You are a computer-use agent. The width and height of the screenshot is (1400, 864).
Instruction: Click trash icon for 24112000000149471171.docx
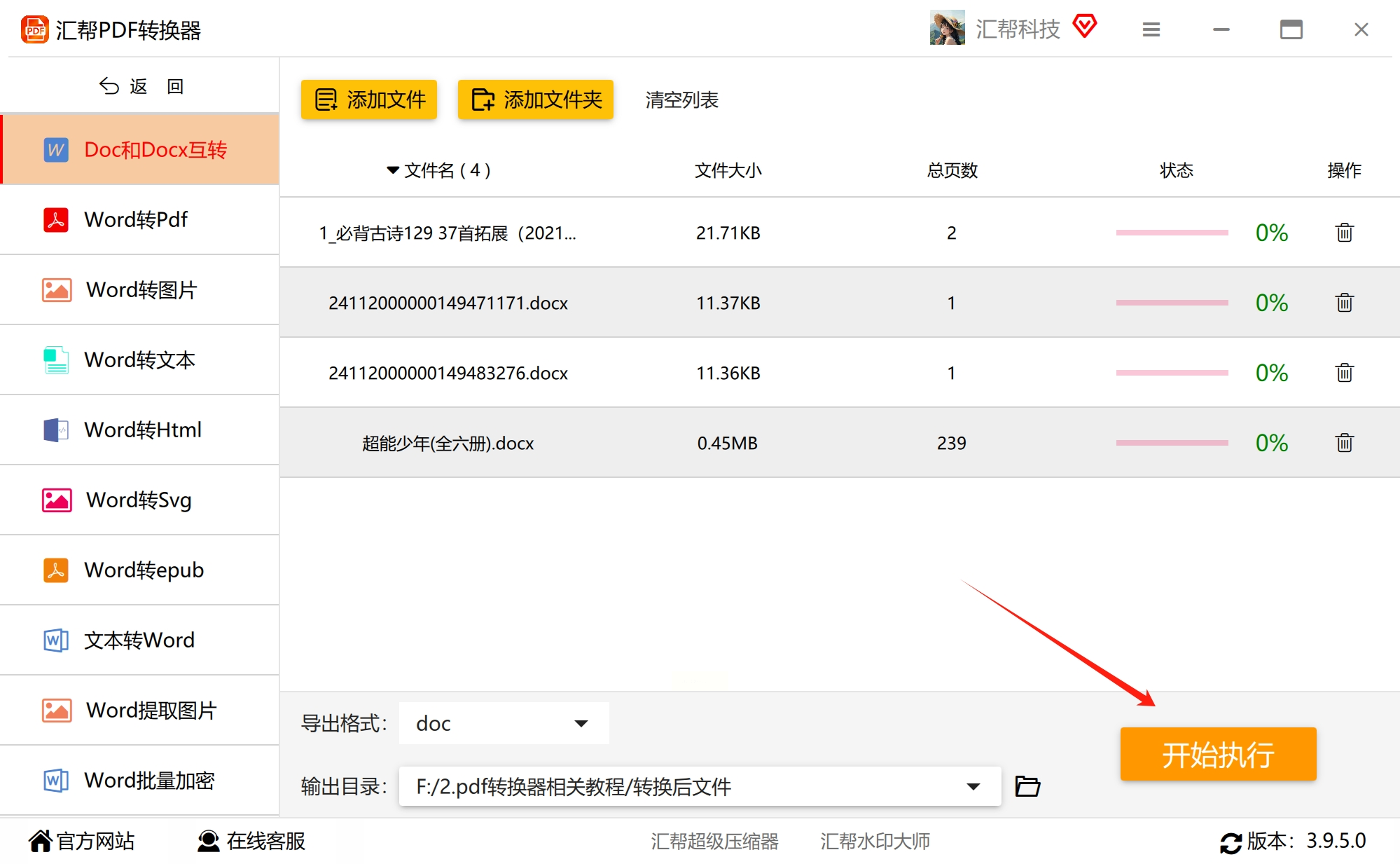1344,303
